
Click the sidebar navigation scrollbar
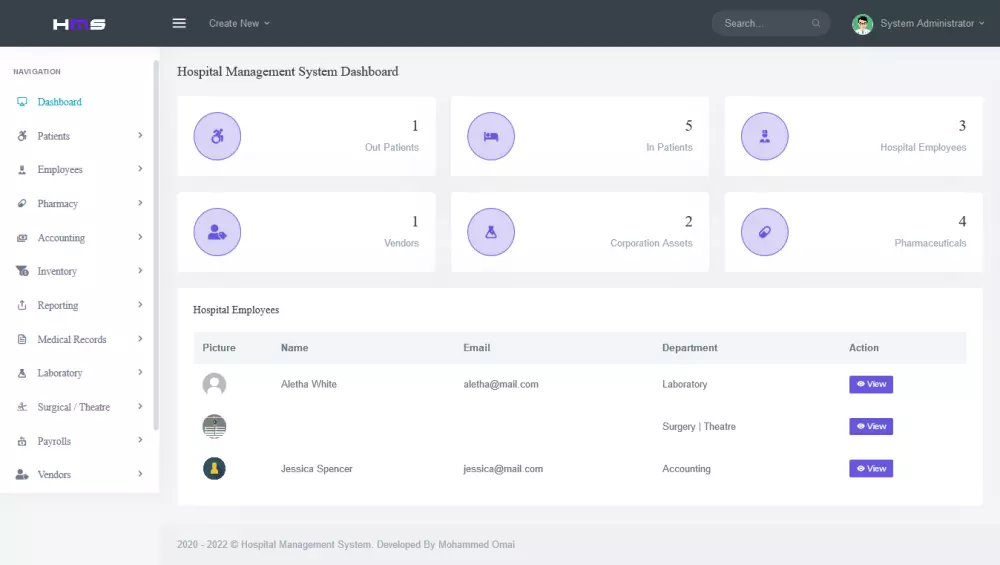[x=156, y=240]
